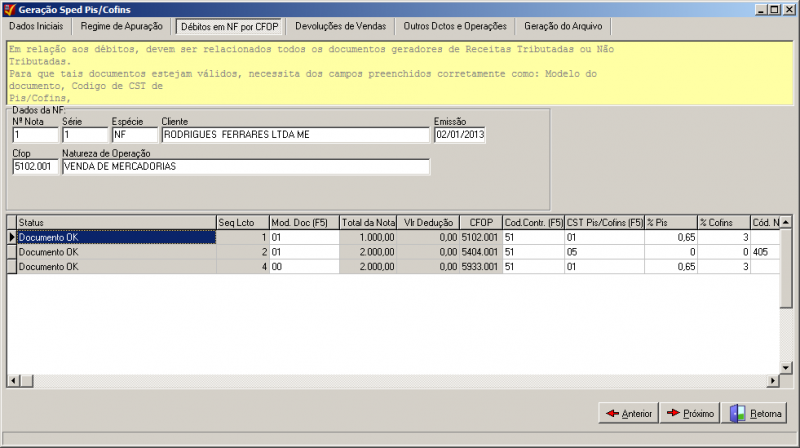800x448 pixels.
Task: Click Natureza de Operação field
Action: click(x=246, y=166)
